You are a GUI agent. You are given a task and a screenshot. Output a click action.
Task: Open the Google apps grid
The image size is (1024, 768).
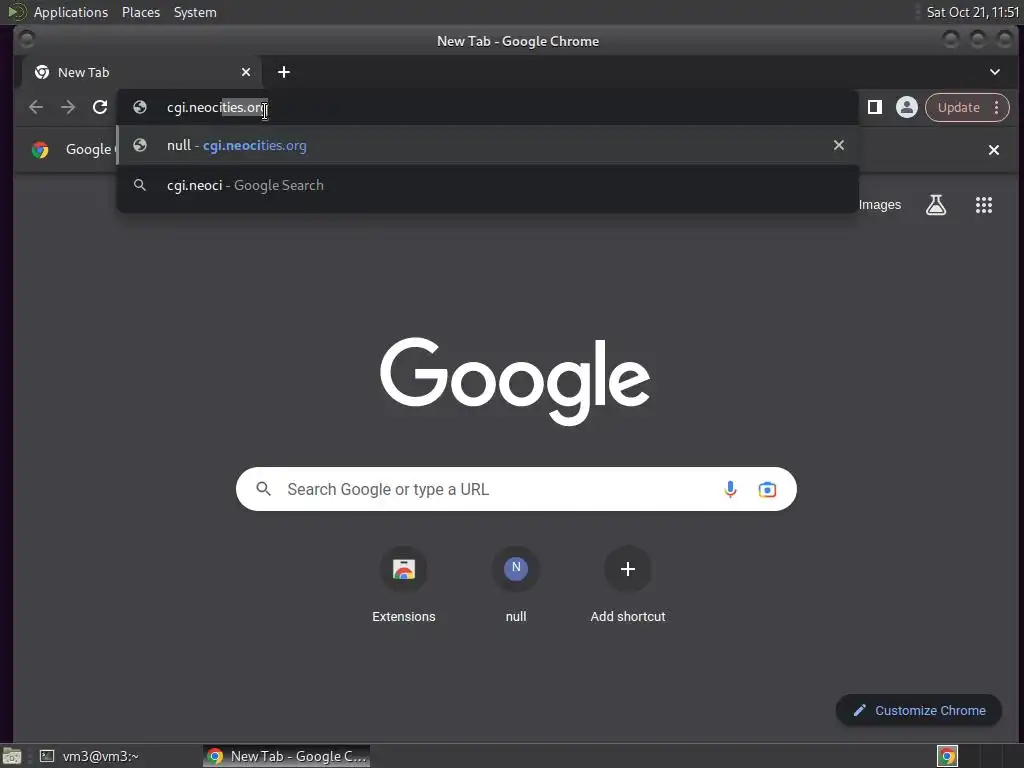[984, 205]
